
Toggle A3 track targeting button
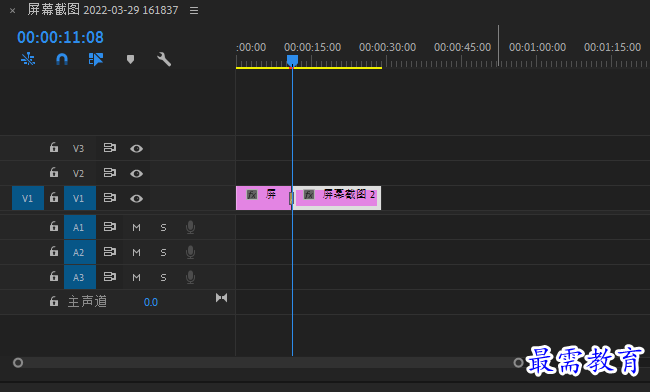(x=80, y=277)
